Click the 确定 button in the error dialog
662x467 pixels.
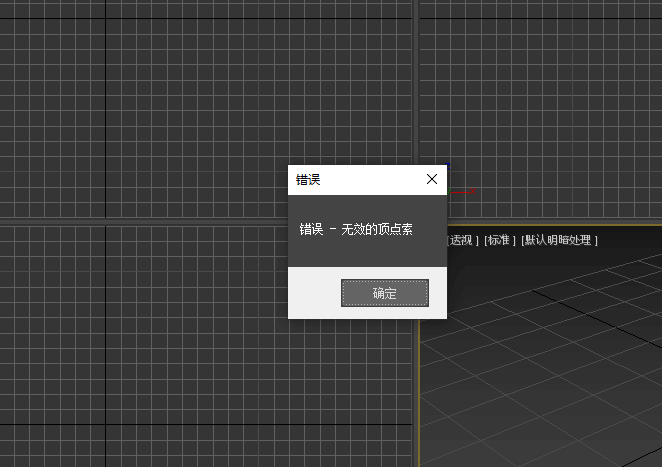click(385, 293)
